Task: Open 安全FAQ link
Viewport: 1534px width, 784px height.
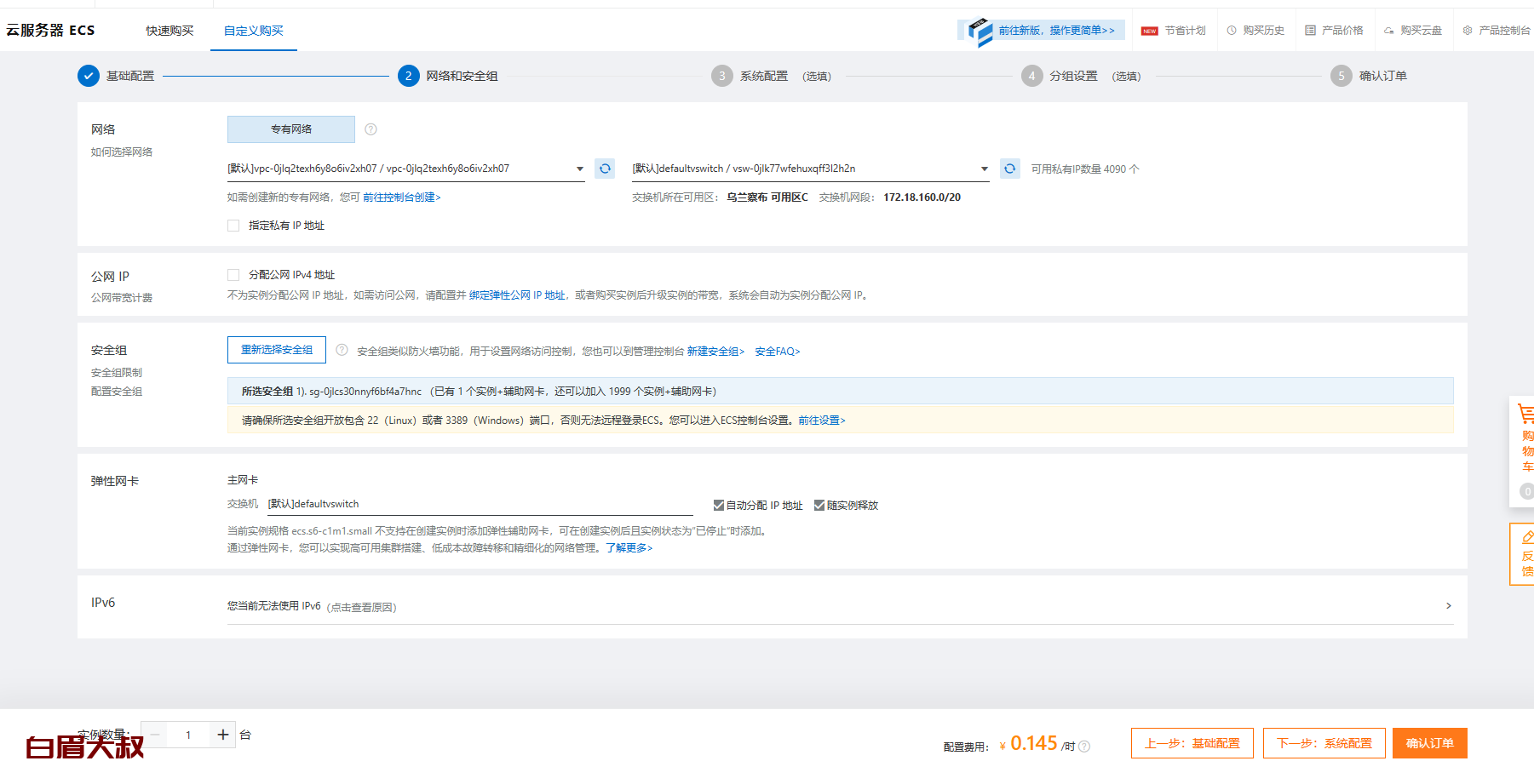Action: (x=778, y=352)
